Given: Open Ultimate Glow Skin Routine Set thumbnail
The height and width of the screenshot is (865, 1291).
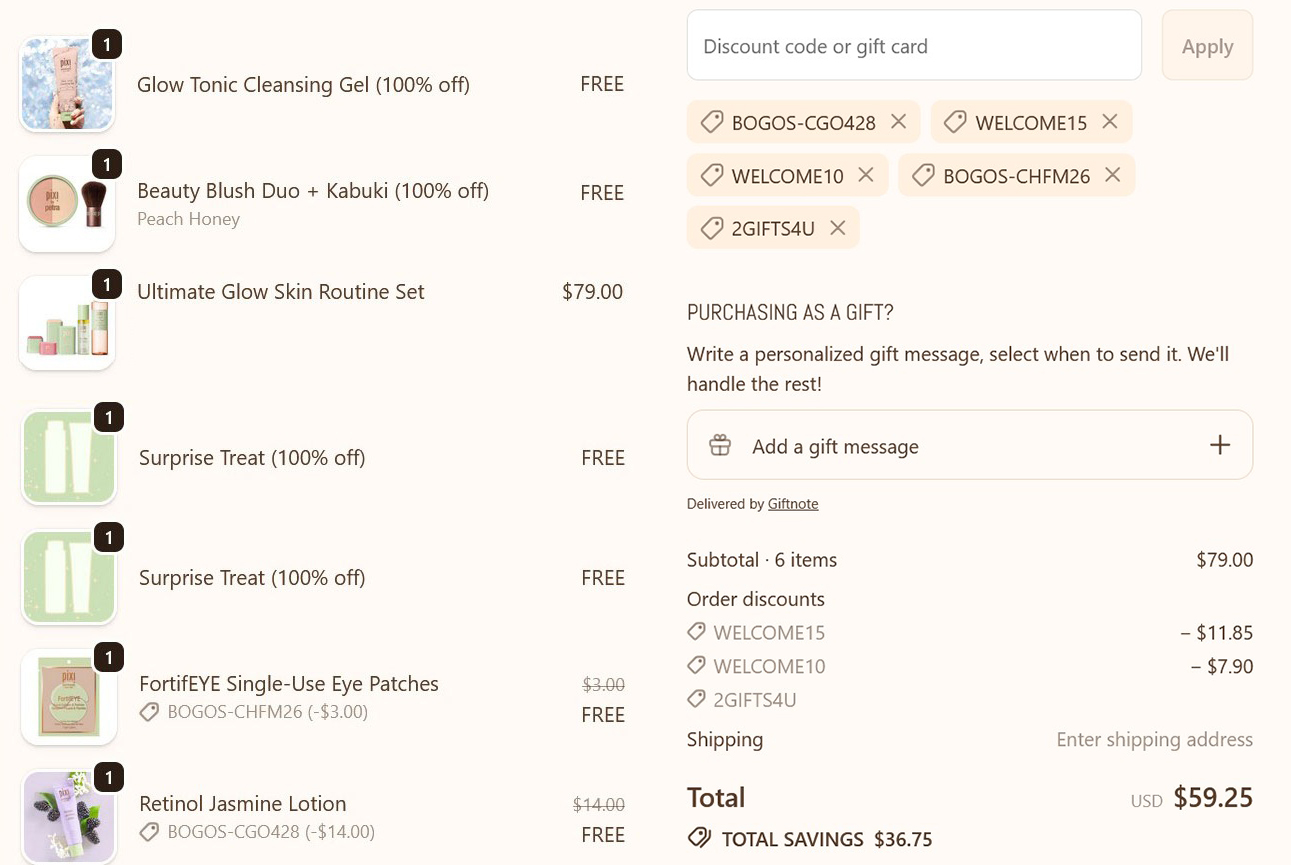Looking at the screenshot, I should click(67, 323).
